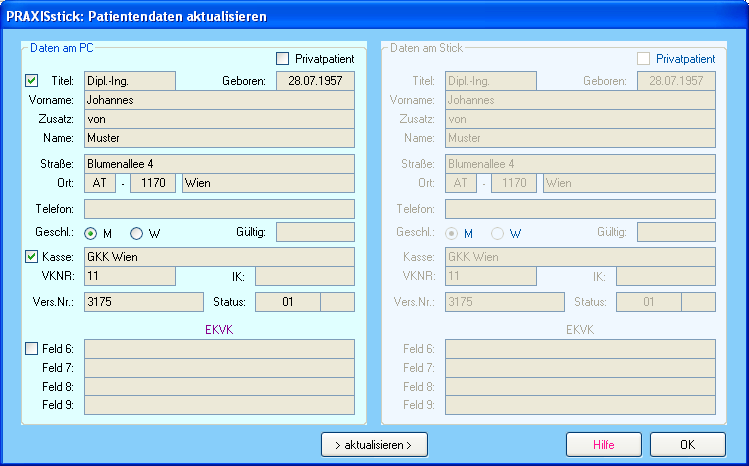Click the Kasse field GKK Wien on Stick
This screenshot has height=466, width=749.
coord(580,257)
